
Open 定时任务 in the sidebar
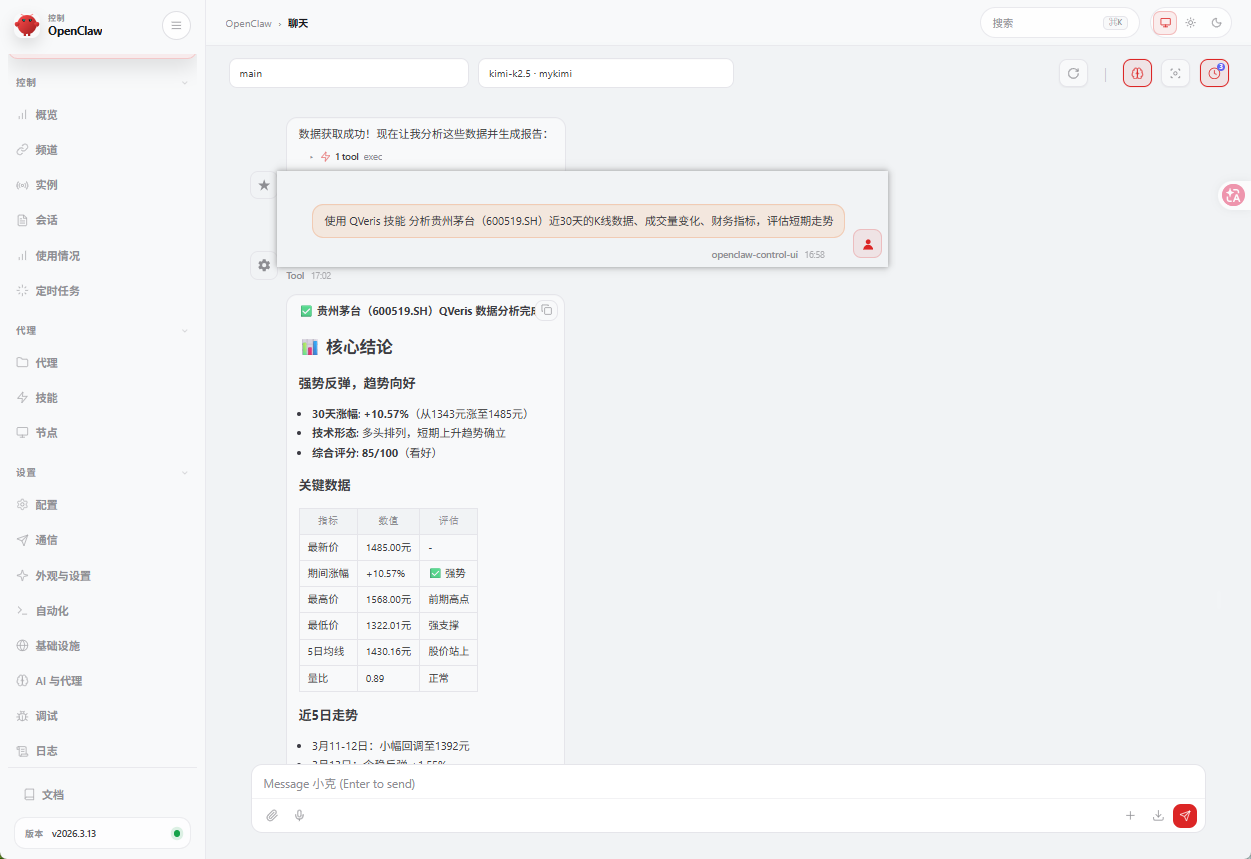click(102, 291)
